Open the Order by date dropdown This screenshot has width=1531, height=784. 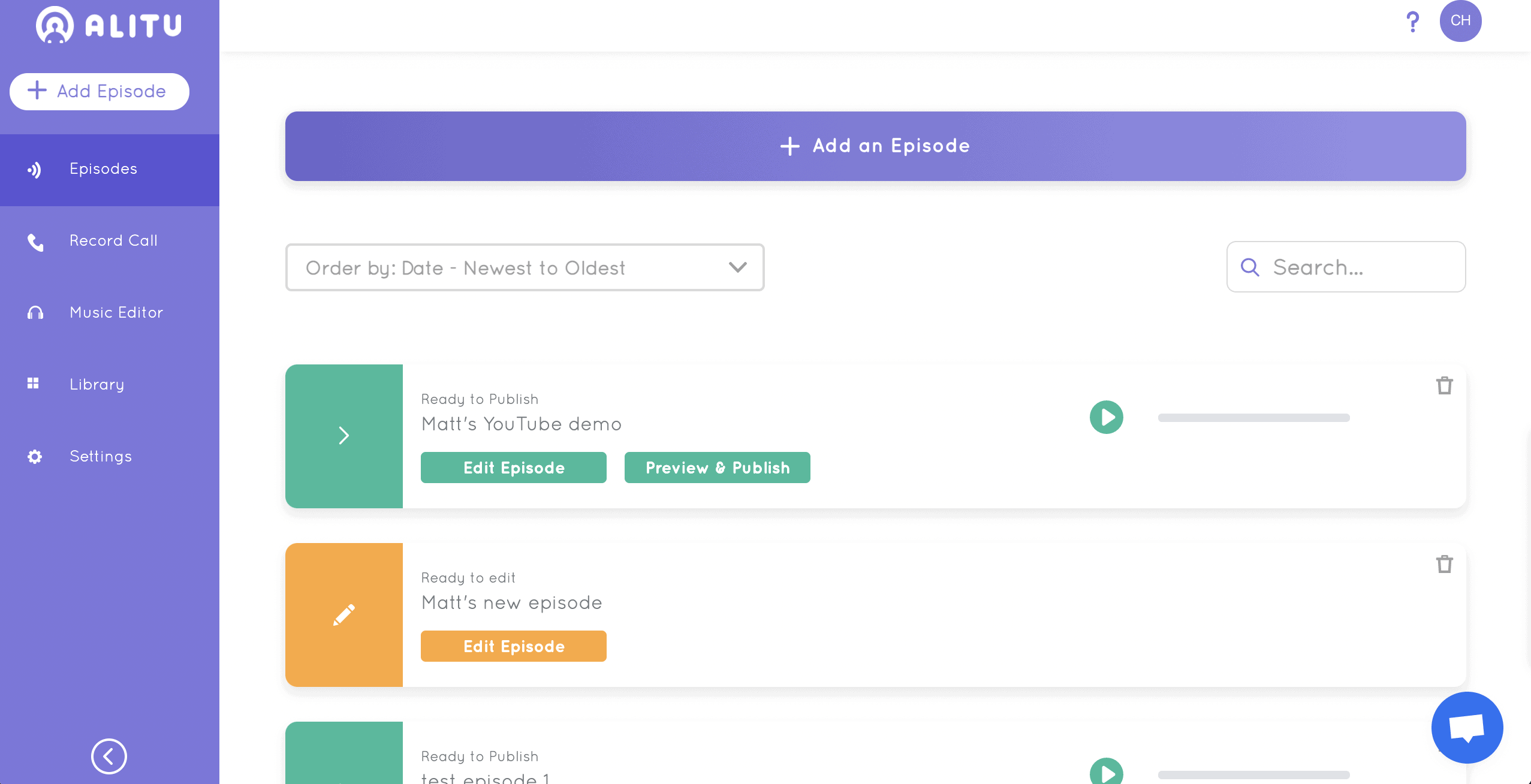tap(525, 267)
